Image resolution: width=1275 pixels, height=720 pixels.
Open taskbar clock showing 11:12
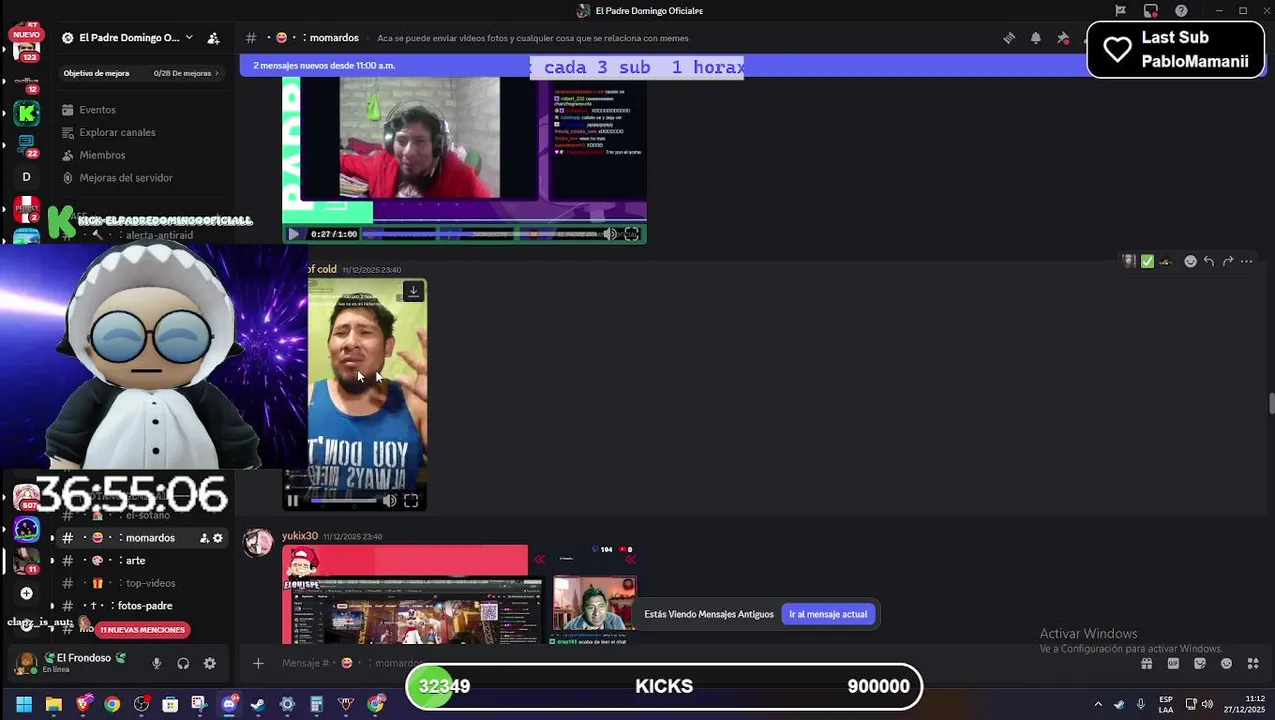coord(1244,704)
